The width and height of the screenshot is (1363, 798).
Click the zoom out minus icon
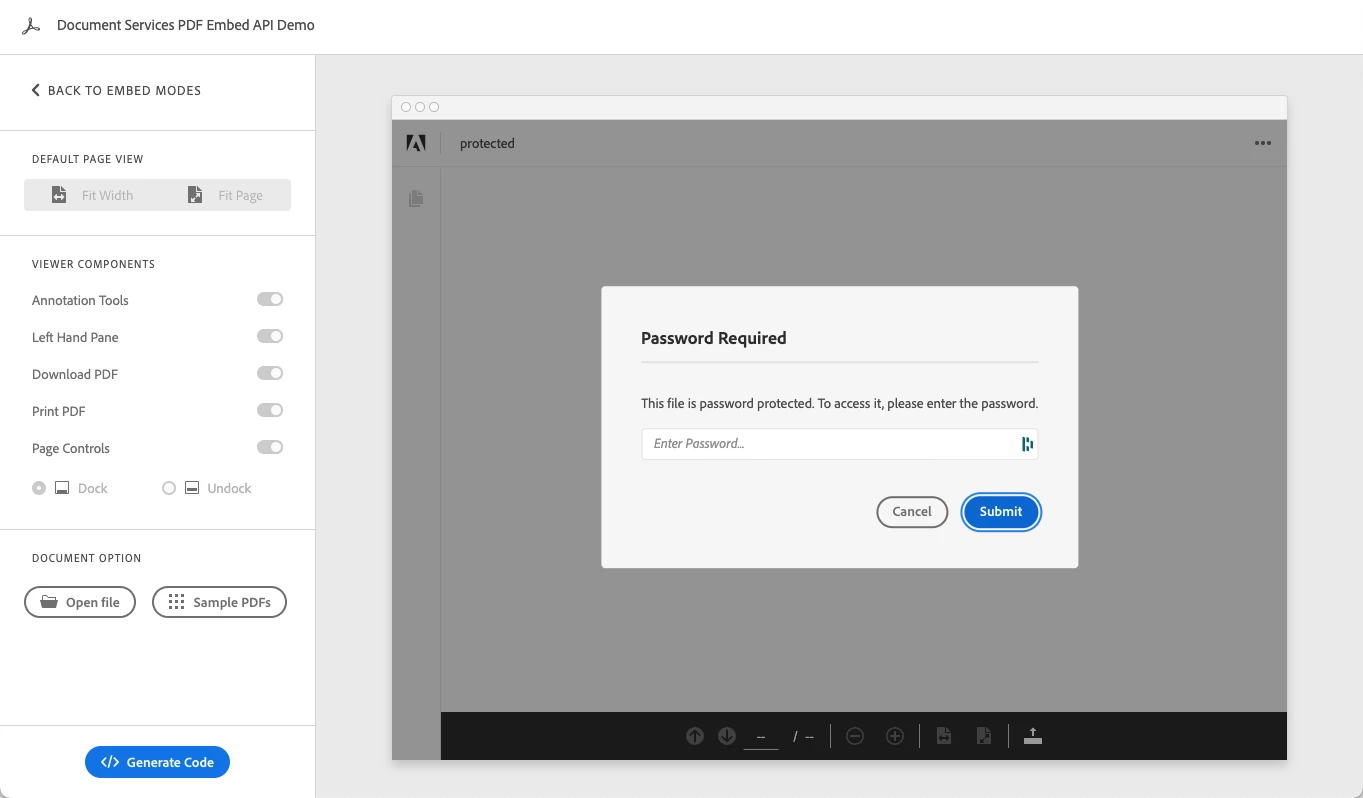[855, 736]
